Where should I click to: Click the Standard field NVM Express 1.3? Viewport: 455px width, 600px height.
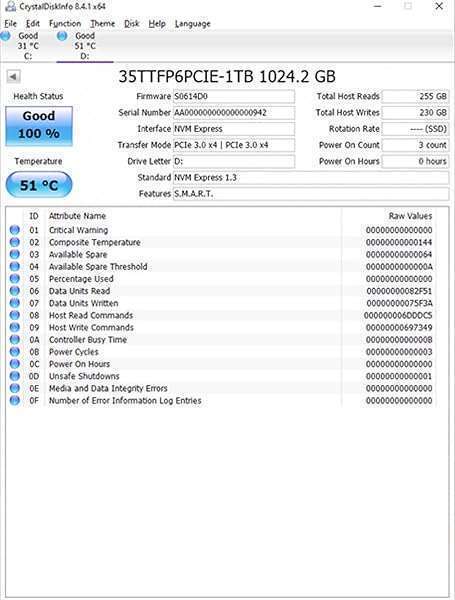(311, 178)
